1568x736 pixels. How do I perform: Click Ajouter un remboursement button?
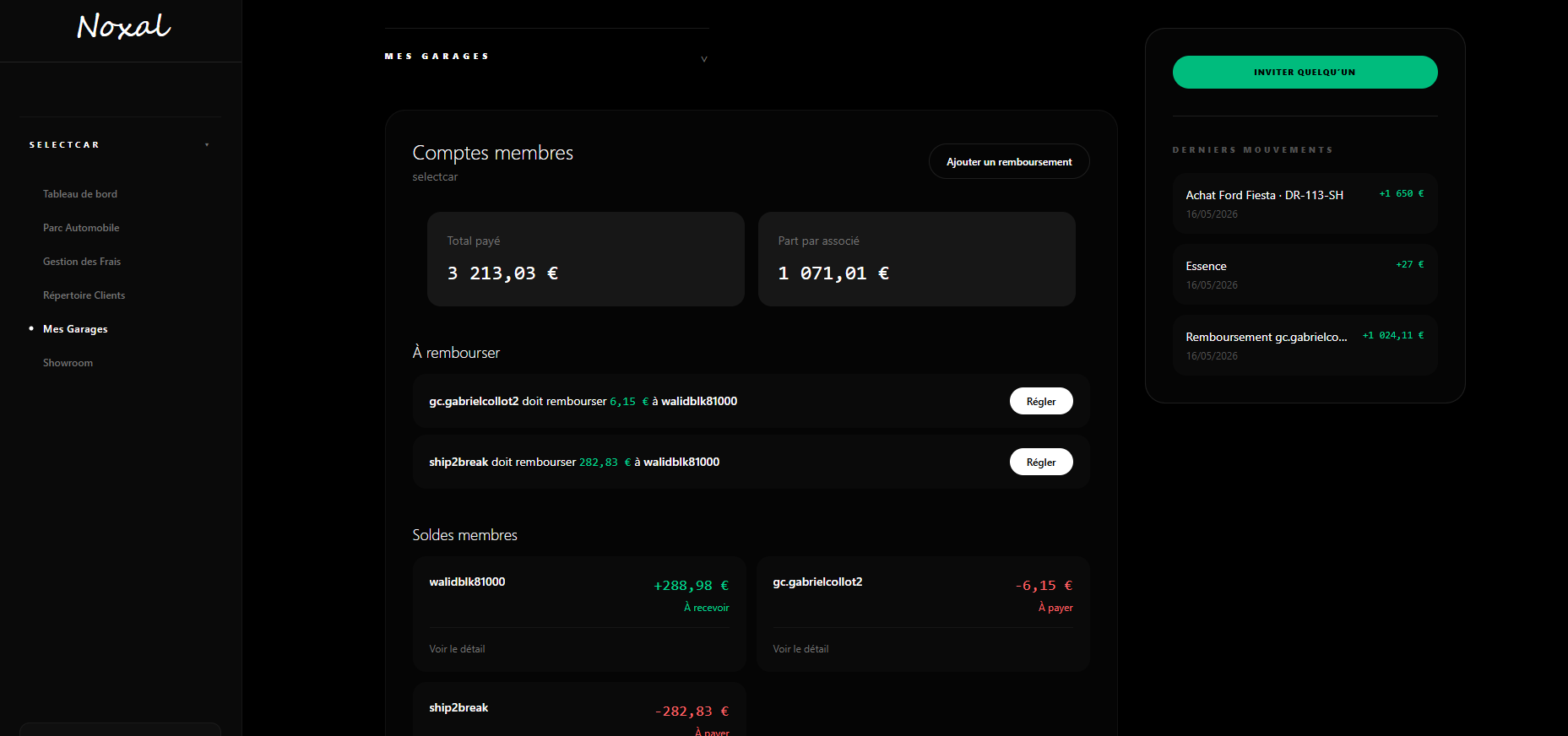coord(1009,161)
